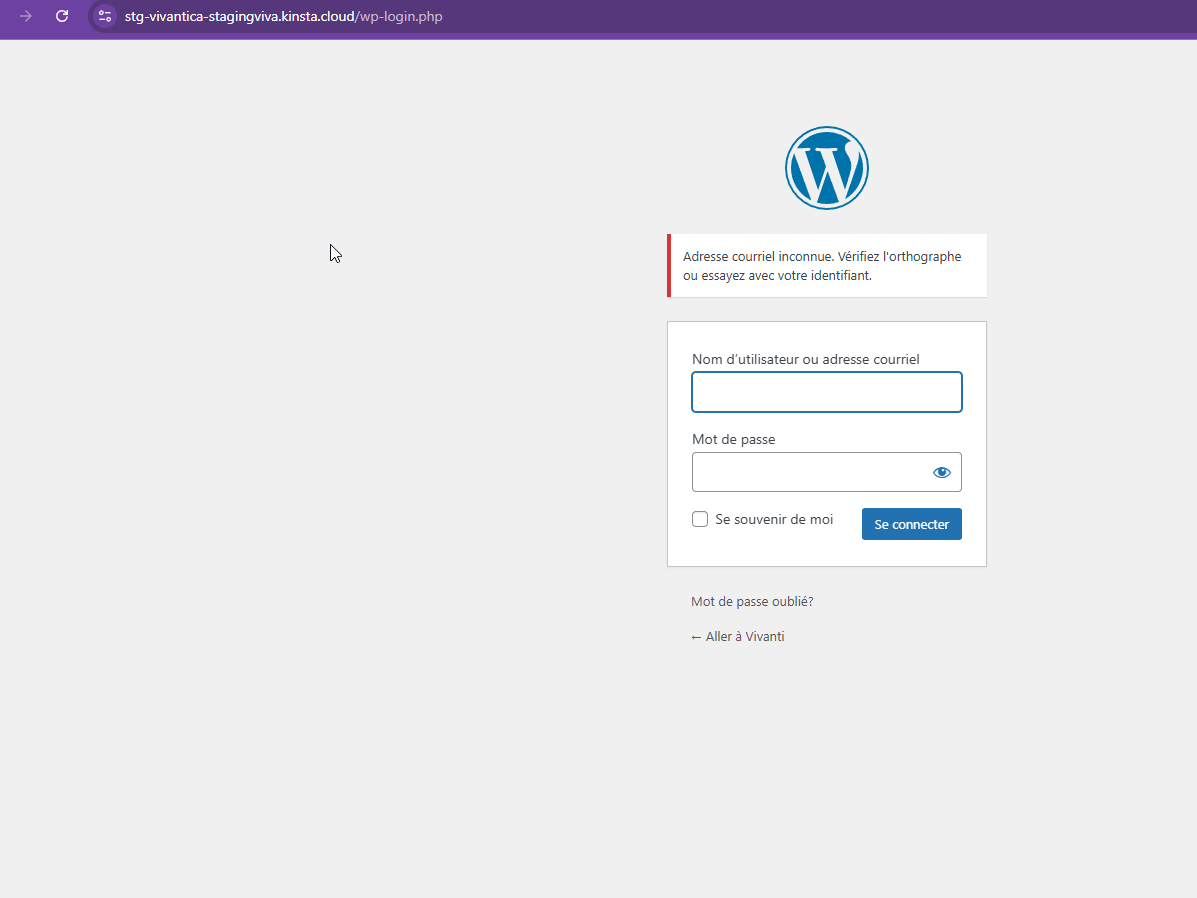Open the 'Mot de passe oublié?' link
Screen dimensions: 1197x898
752,602
